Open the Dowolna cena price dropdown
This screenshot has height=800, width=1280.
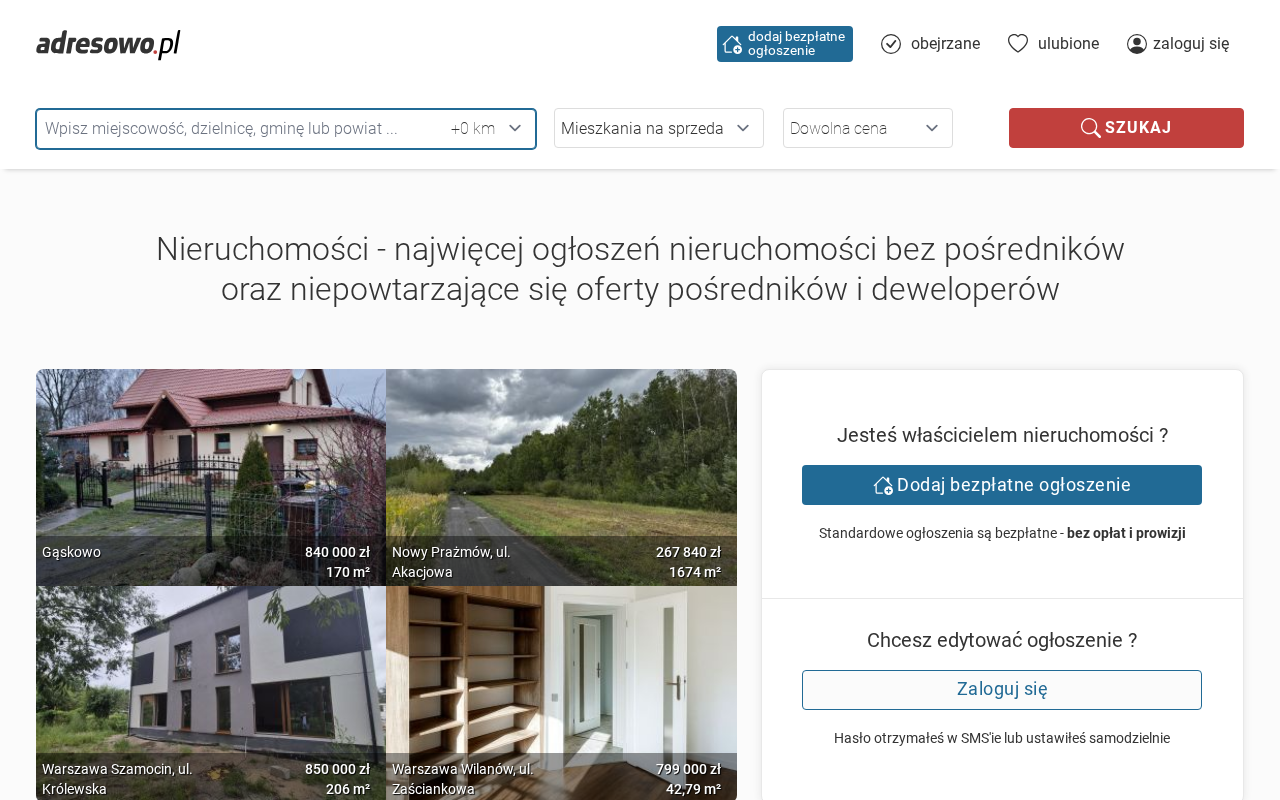point(867,128)
